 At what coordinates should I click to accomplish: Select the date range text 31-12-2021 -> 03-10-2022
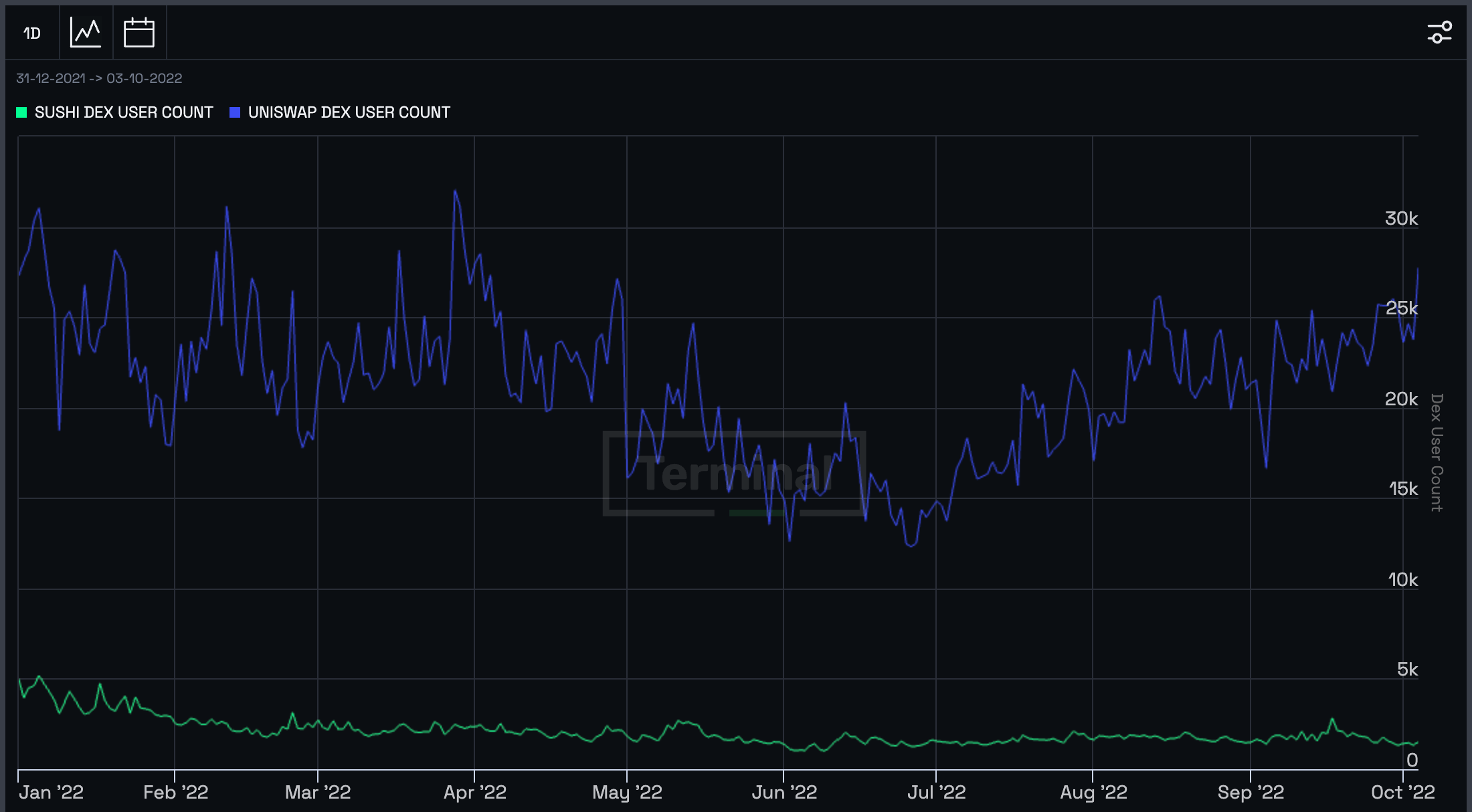point(99,78)
